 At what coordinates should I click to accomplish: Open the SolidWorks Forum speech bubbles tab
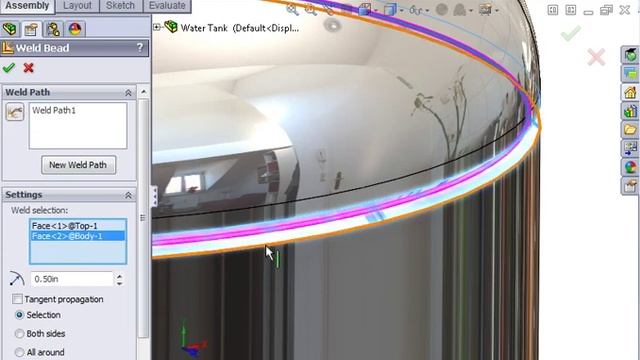coord(630,73)
